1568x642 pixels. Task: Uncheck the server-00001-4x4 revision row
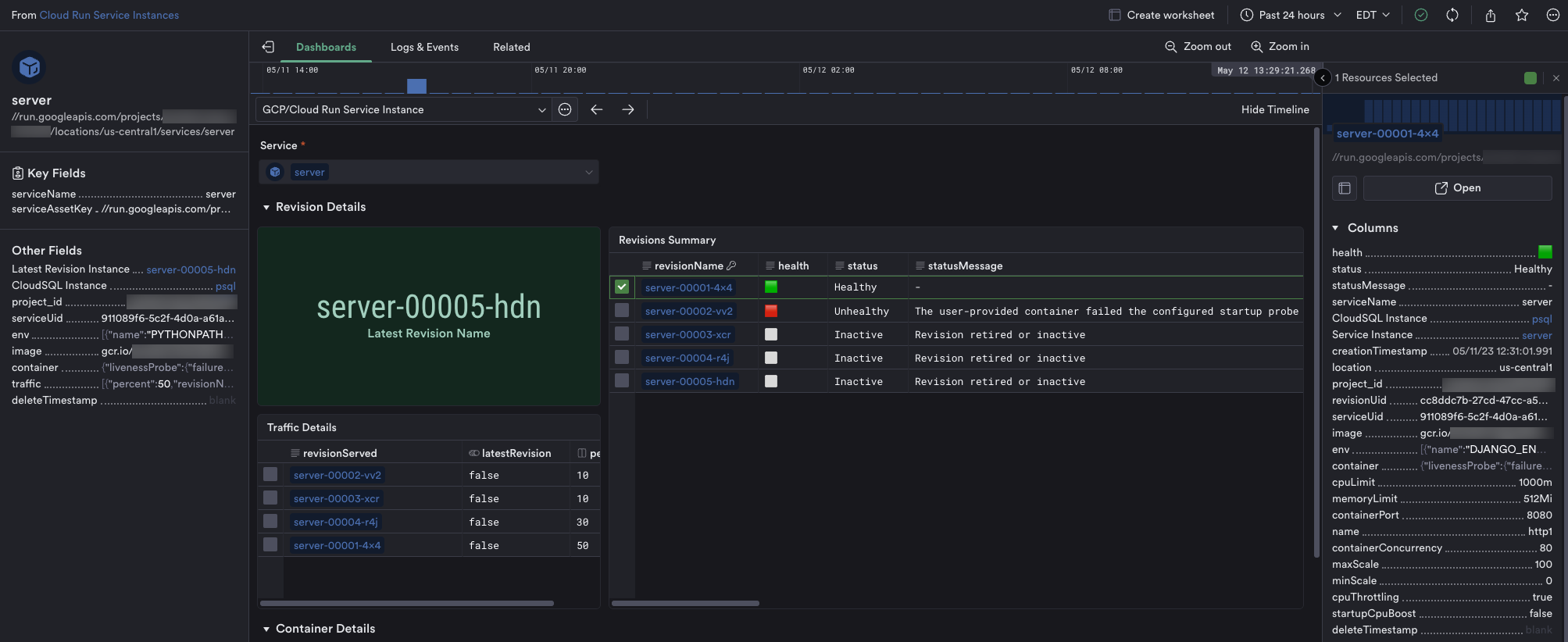pyautogui.click(x=622, y=287)
